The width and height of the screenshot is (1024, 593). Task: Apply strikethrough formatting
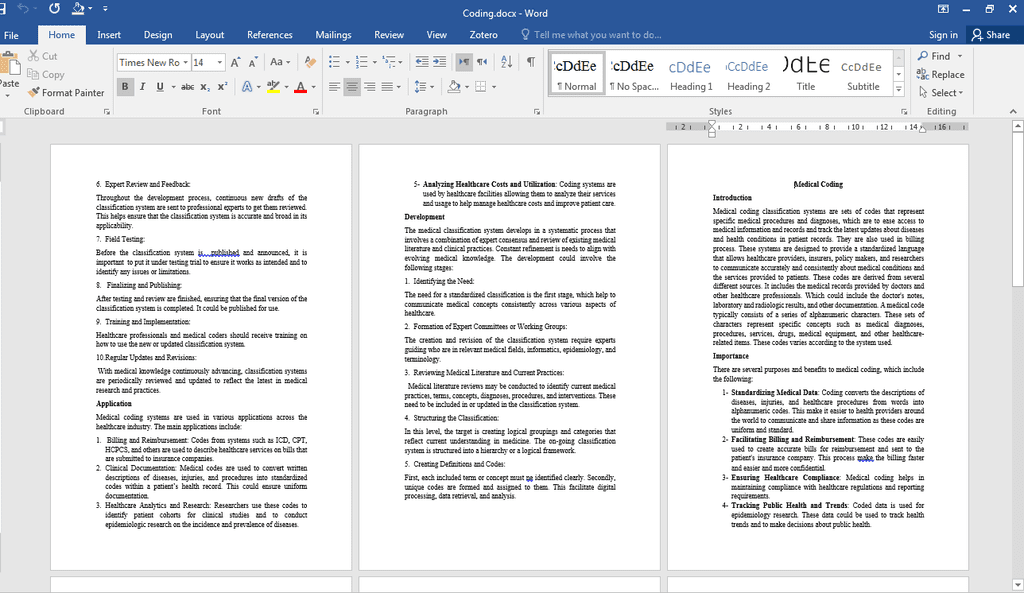coord(187,87)
